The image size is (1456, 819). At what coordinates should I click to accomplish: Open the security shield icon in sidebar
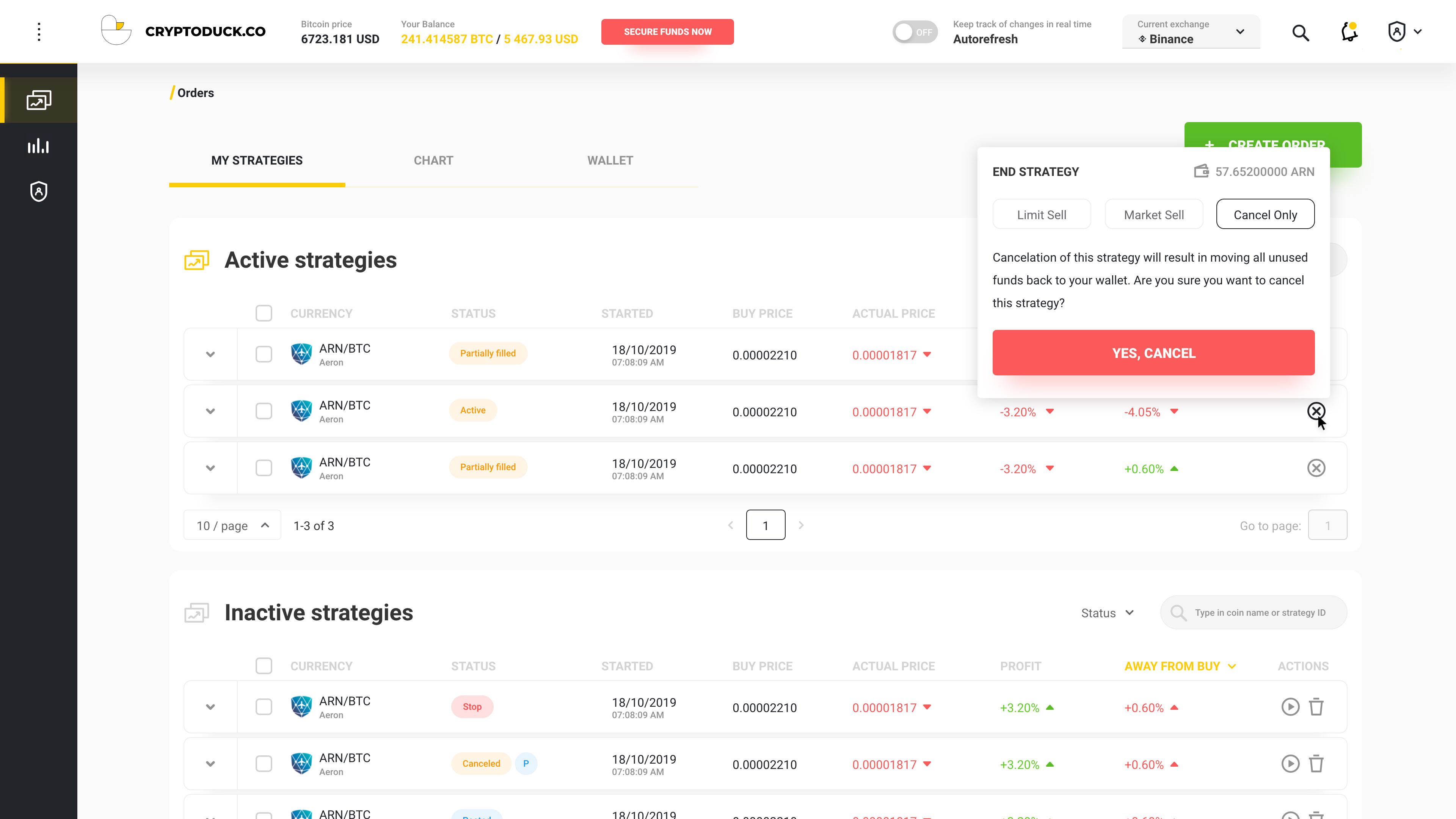click(x=39, y=191)
